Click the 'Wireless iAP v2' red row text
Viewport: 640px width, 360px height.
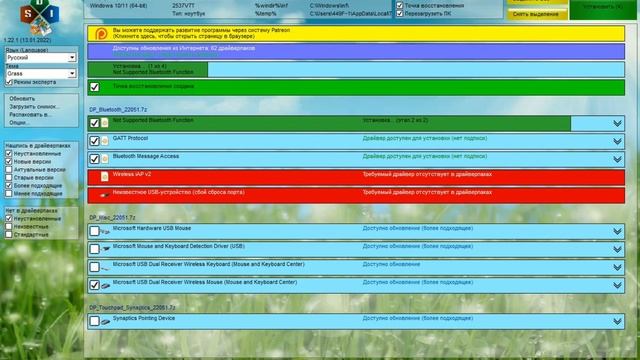pyautogui.click(x=132, y=174)
